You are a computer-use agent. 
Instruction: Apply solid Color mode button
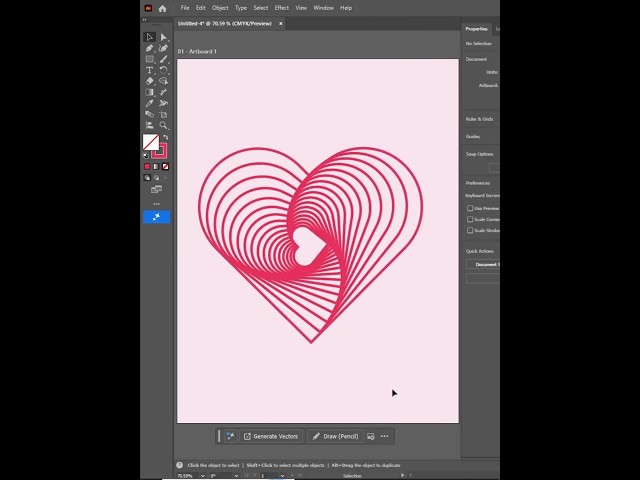[147, 167]
